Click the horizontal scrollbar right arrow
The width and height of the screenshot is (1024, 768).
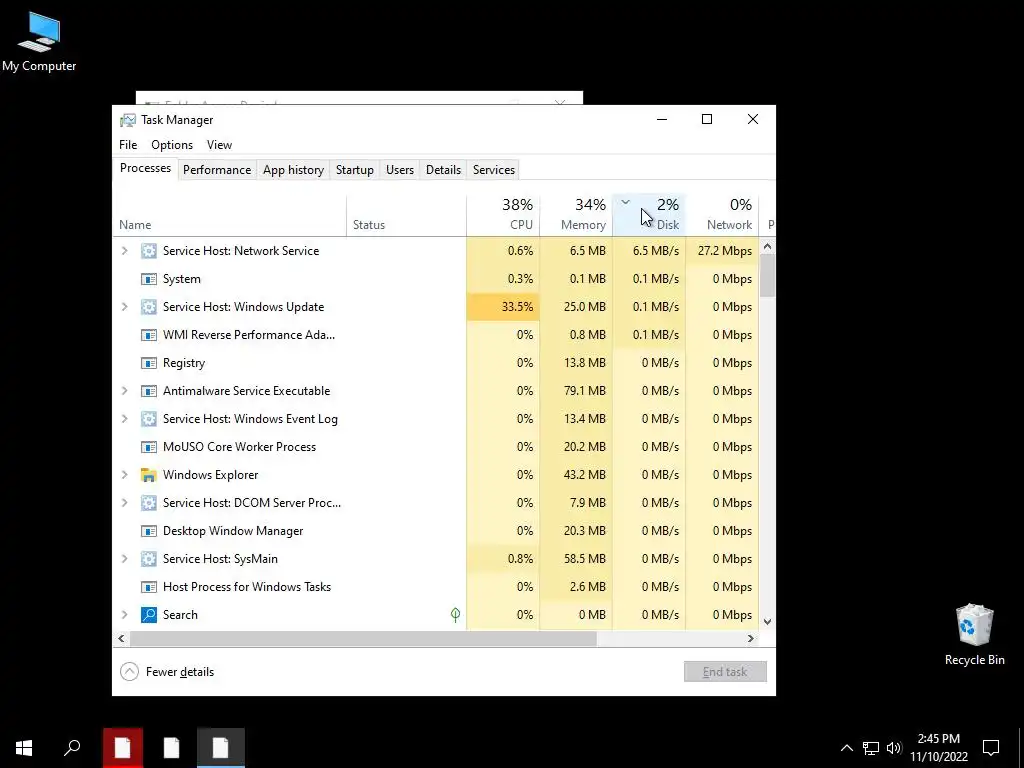point(751,639)
